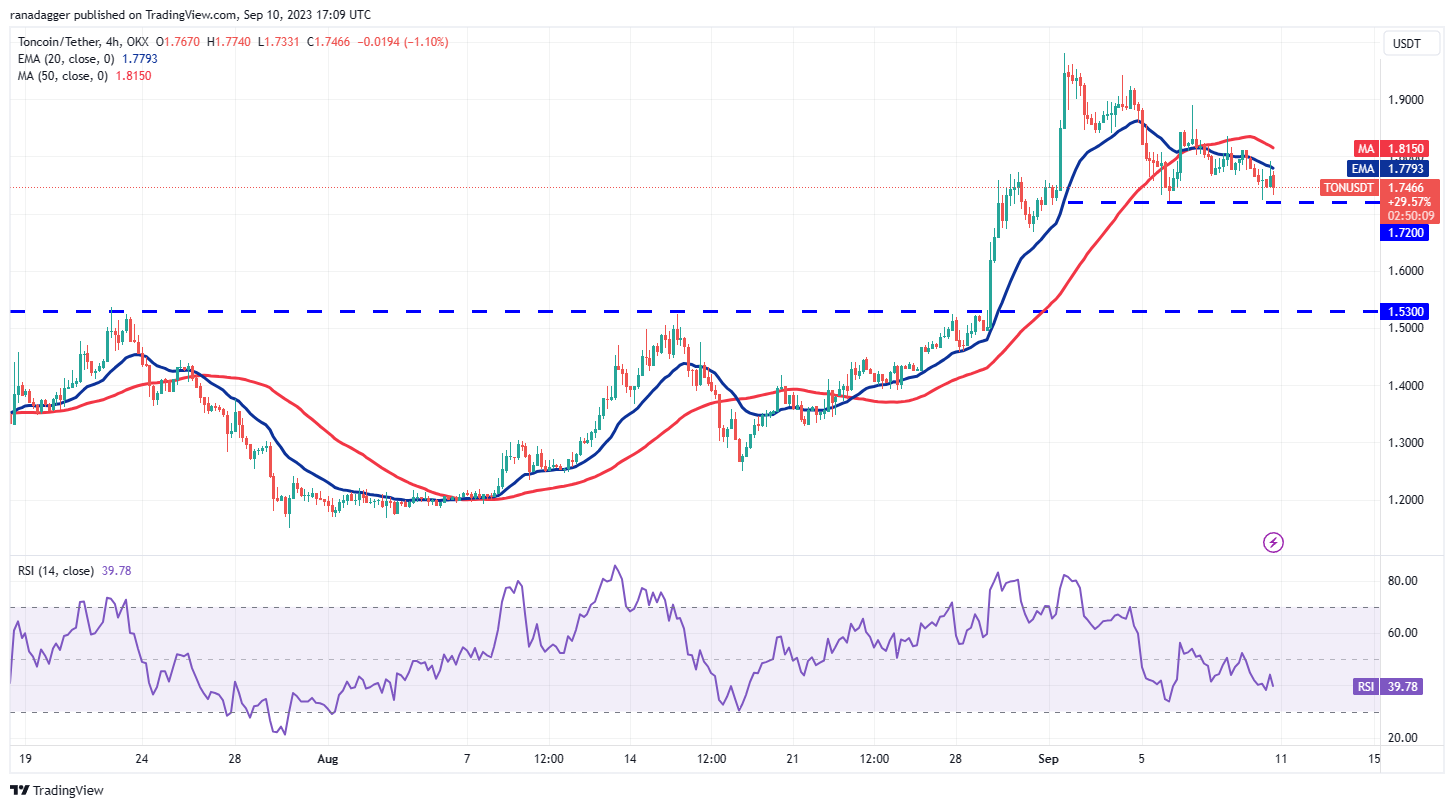Click the Sep label on the time axis

point(1047,759)
